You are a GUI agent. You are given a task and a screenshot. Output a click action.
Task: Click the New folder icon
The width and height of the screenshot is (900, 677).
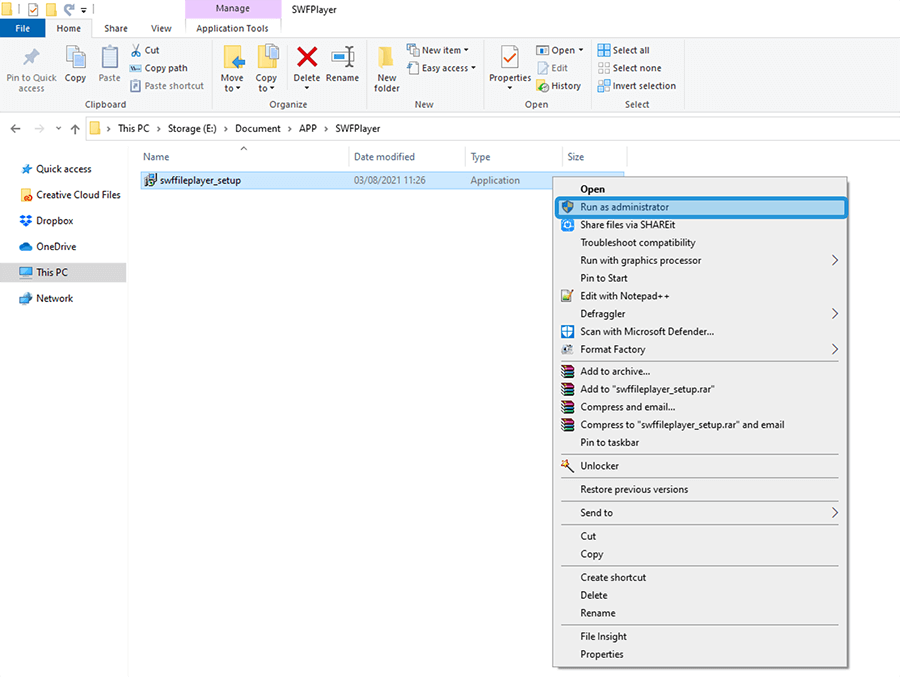[x=386, y=57]
